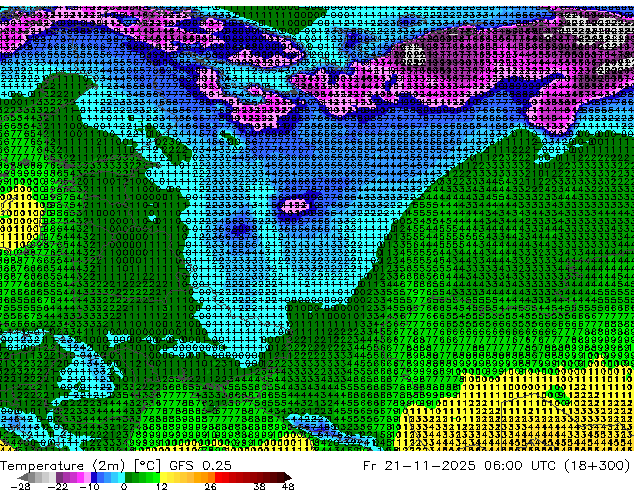Click the 'Fr 21-11-2025' date text
The image size is (634, 490).
click(x=419, y=466)
